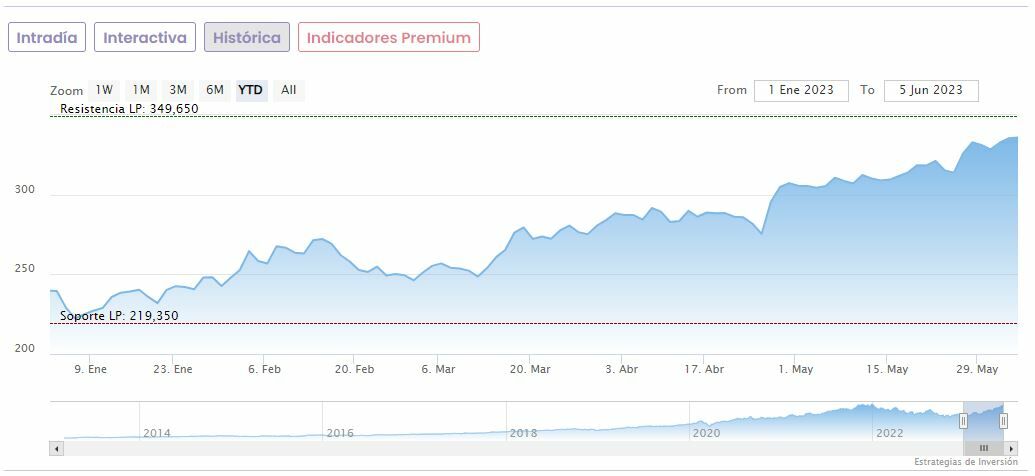Show All historical data
Screen dimensions: 1035x476
pyautogui.click(x=288, y=90)
